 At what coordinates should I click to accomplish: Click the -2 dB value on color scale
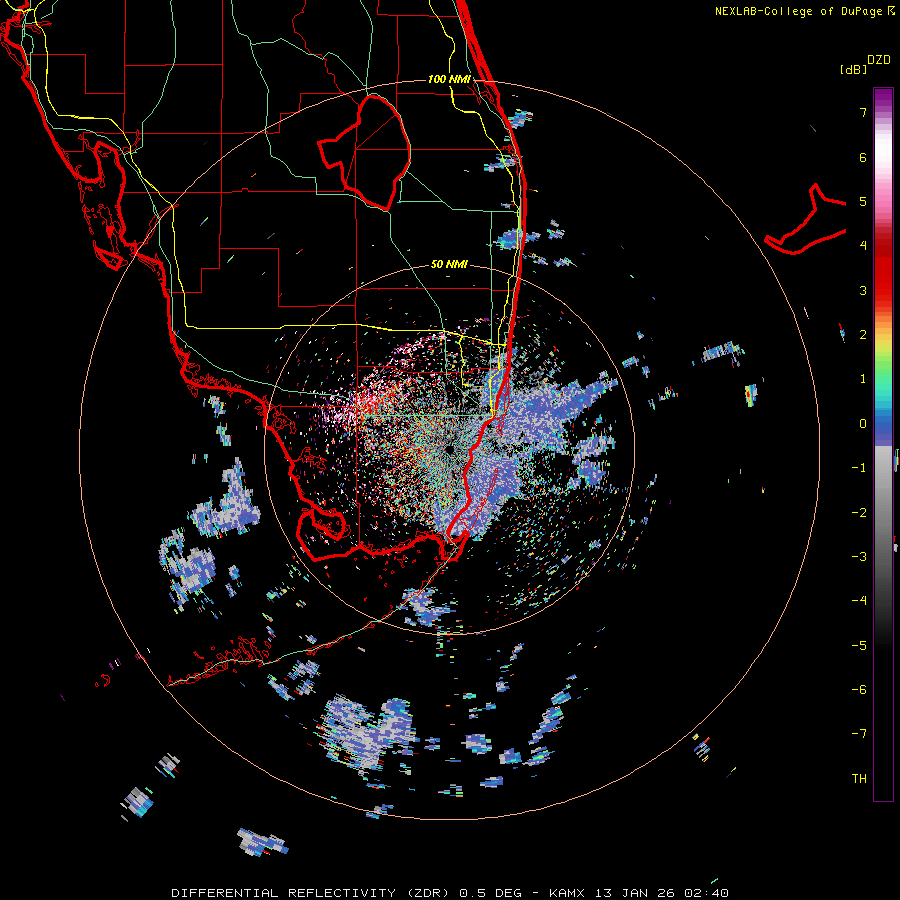[x=859, y=513]
